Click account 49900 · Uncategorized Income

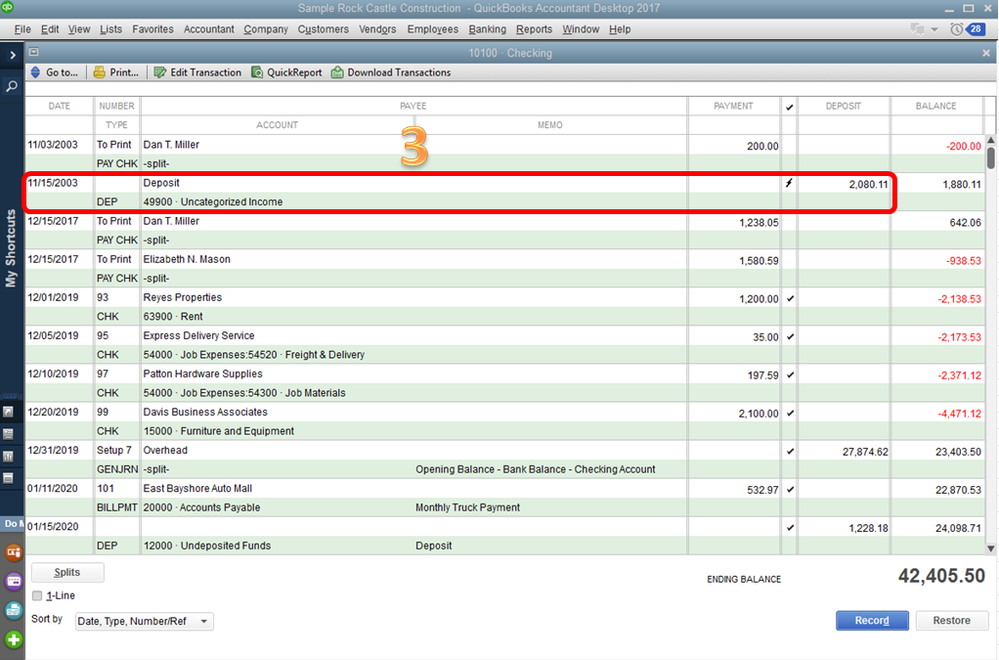click(213, 202)
